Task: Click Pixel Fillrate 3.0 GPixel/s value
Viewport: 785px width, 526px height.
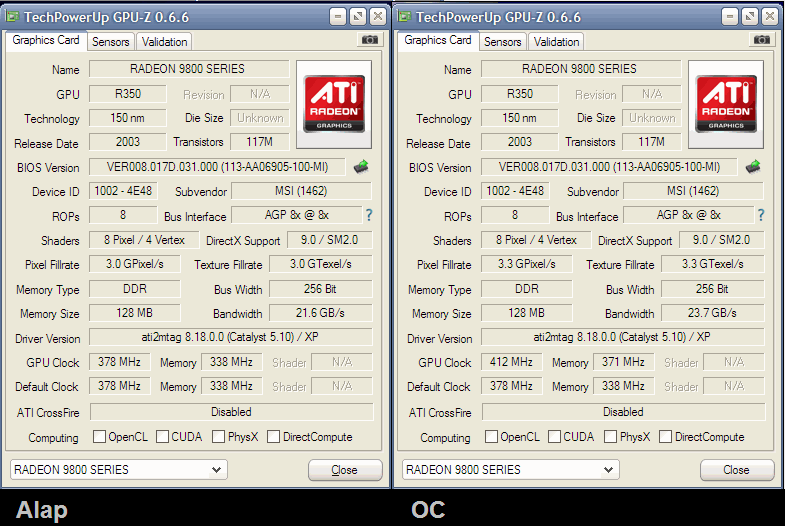Action: [x=135, y=264]
